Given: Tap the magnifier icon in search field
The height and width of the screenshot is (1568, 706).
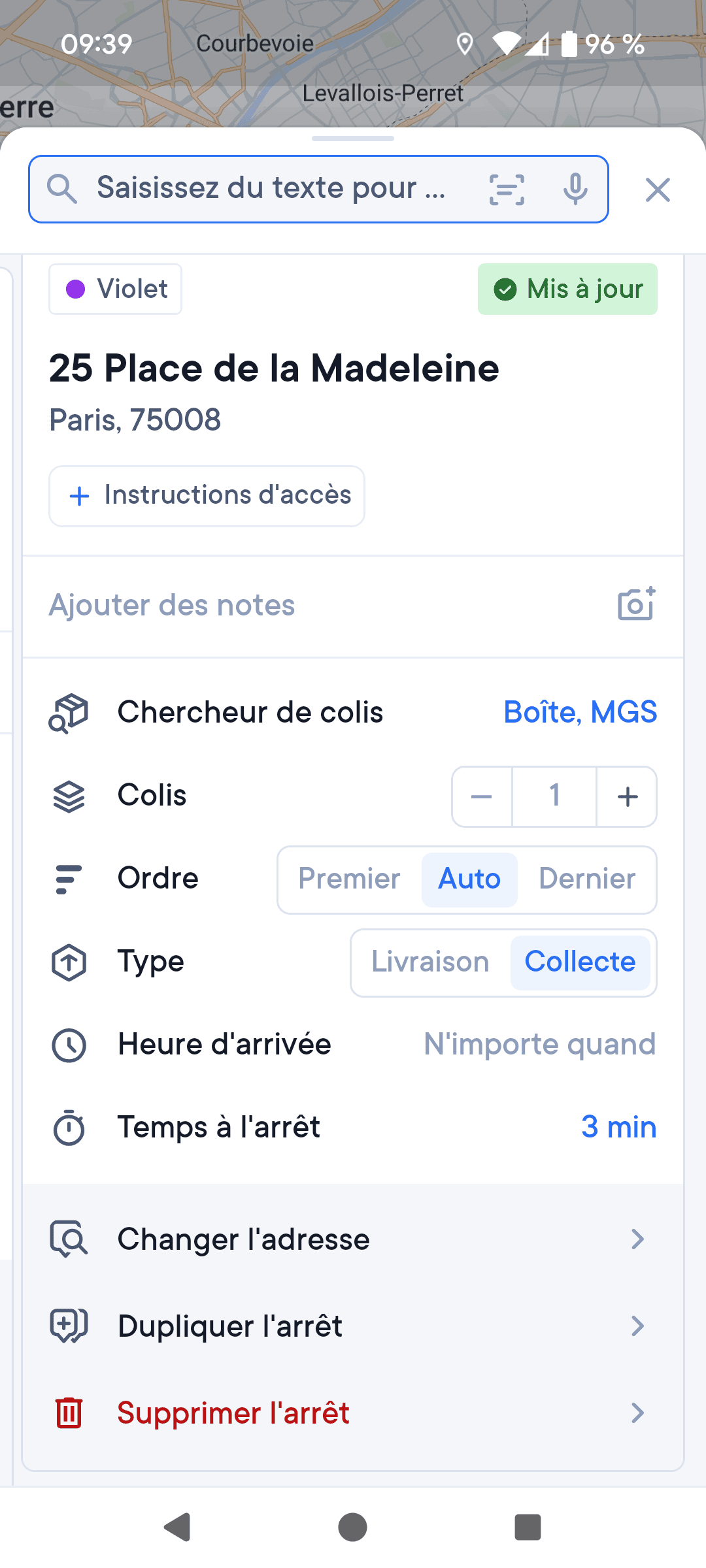Looking at the screenshot, I should pos(62,189).
